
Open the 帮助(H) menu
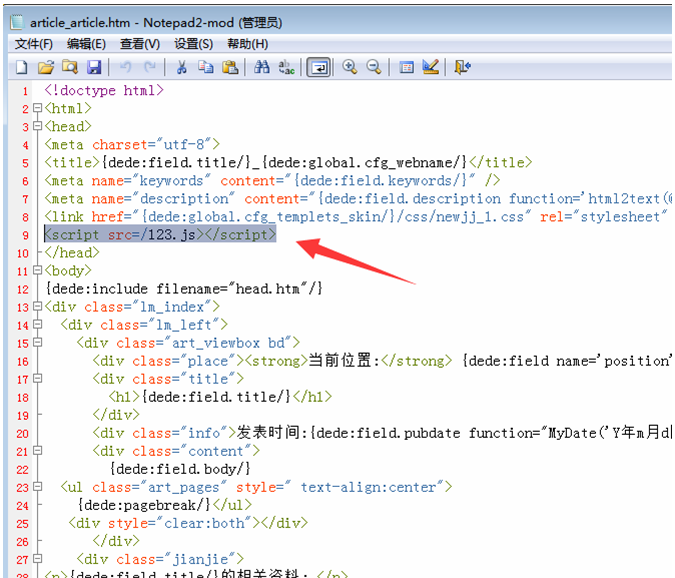tap(248, 44)
